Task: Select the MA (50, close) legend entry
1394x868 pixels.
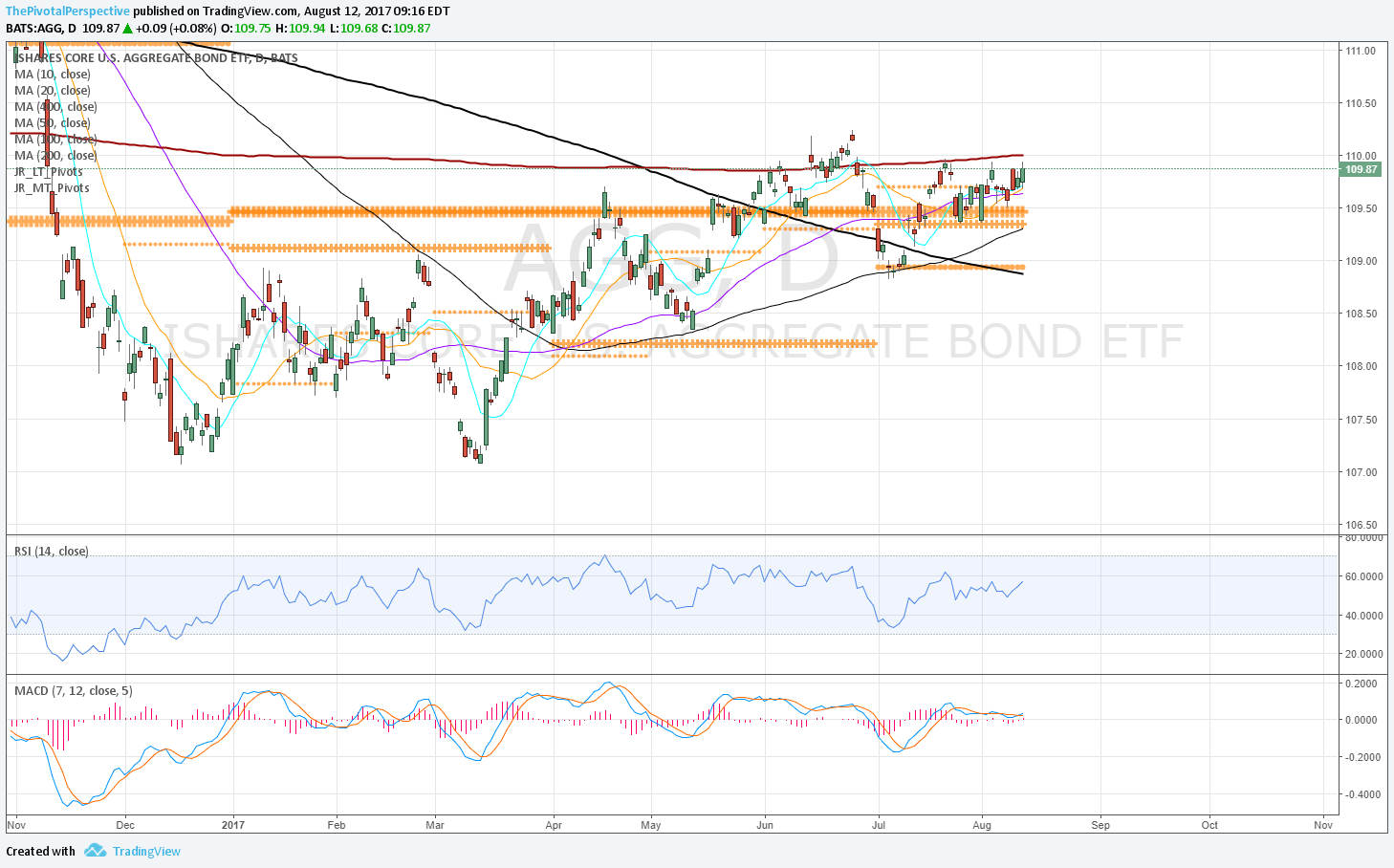Action: [53, 123]
